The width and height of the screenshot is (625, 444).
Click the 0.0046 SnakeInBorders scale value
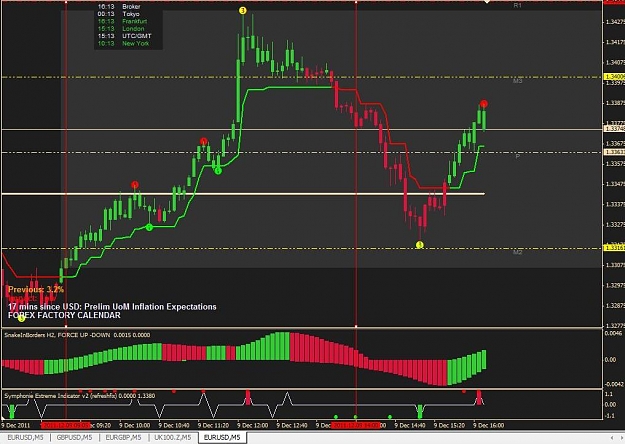point(613,333)
